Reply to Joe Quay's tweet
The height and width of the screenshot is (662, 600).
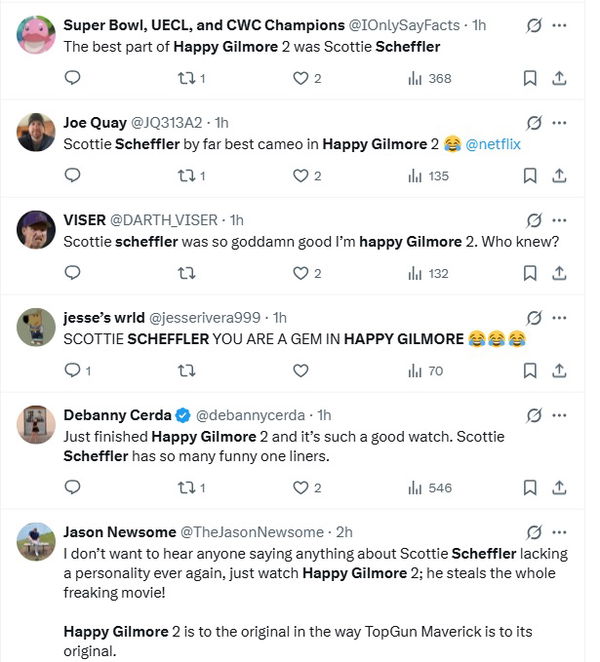click(72, 176)
